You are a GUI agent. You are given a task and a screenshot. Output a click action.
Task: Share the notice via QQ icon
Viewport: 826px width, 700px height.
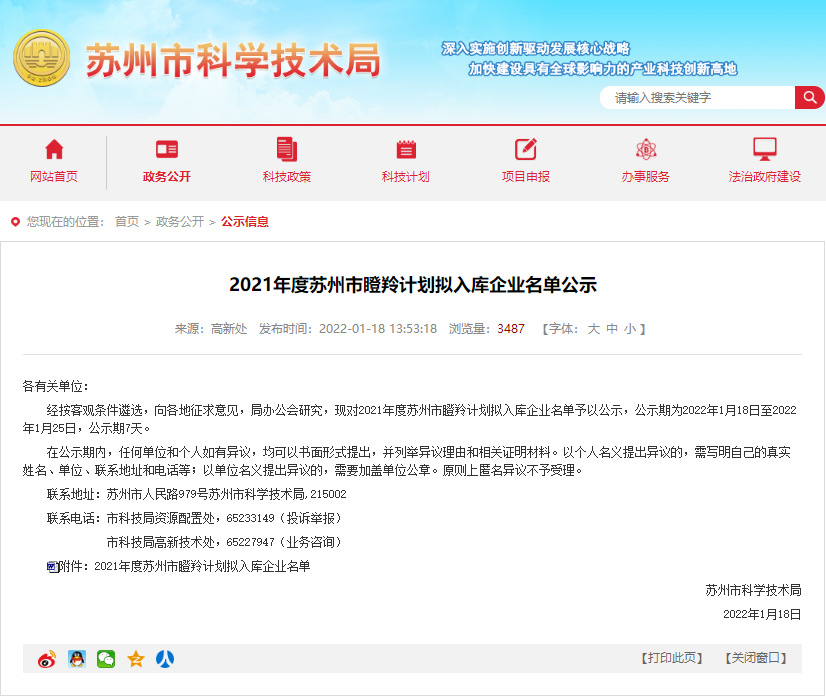[x=76, y=659]
